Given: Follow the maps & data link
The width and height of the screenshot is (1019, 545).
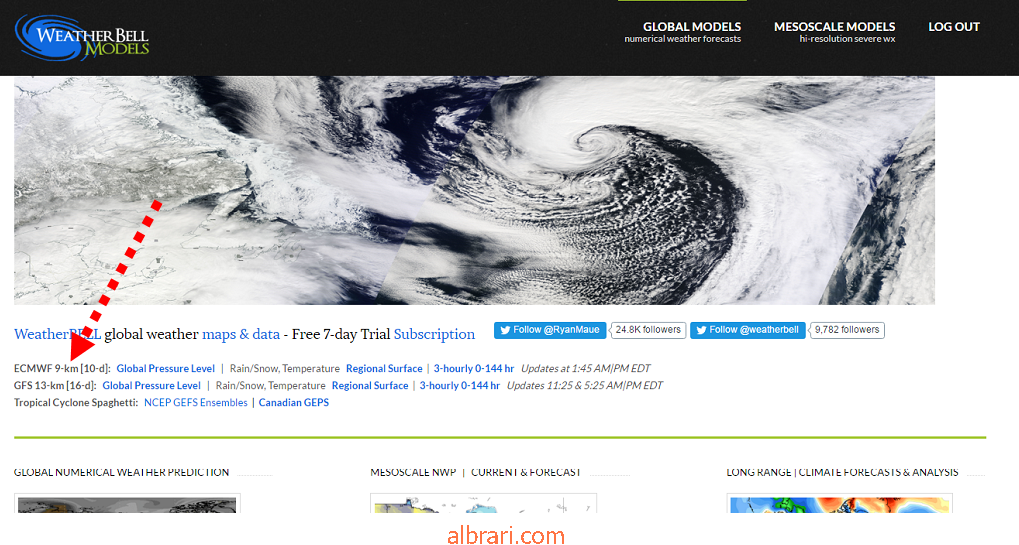Looking at the screenshot, I should click(x=241, y=334).
